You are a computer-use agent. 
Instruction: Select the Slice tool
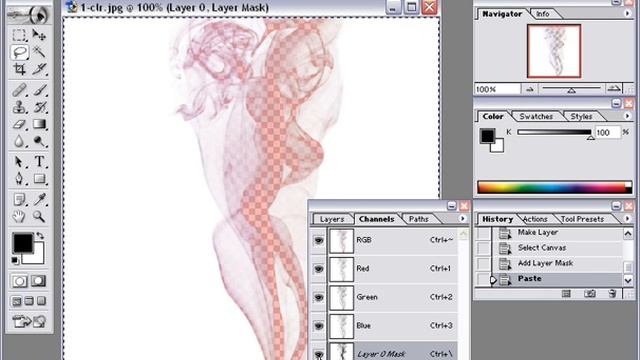[39, 69]
